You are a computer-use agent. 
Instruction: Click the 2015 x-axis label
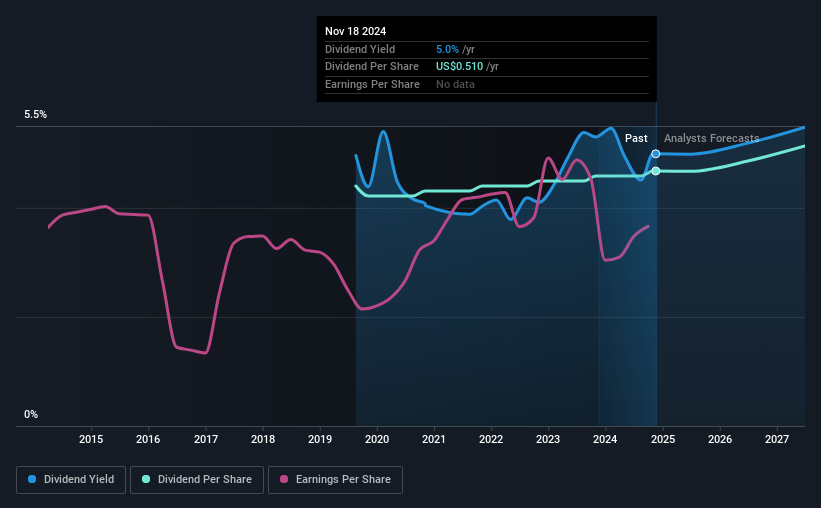pos(91,439)
